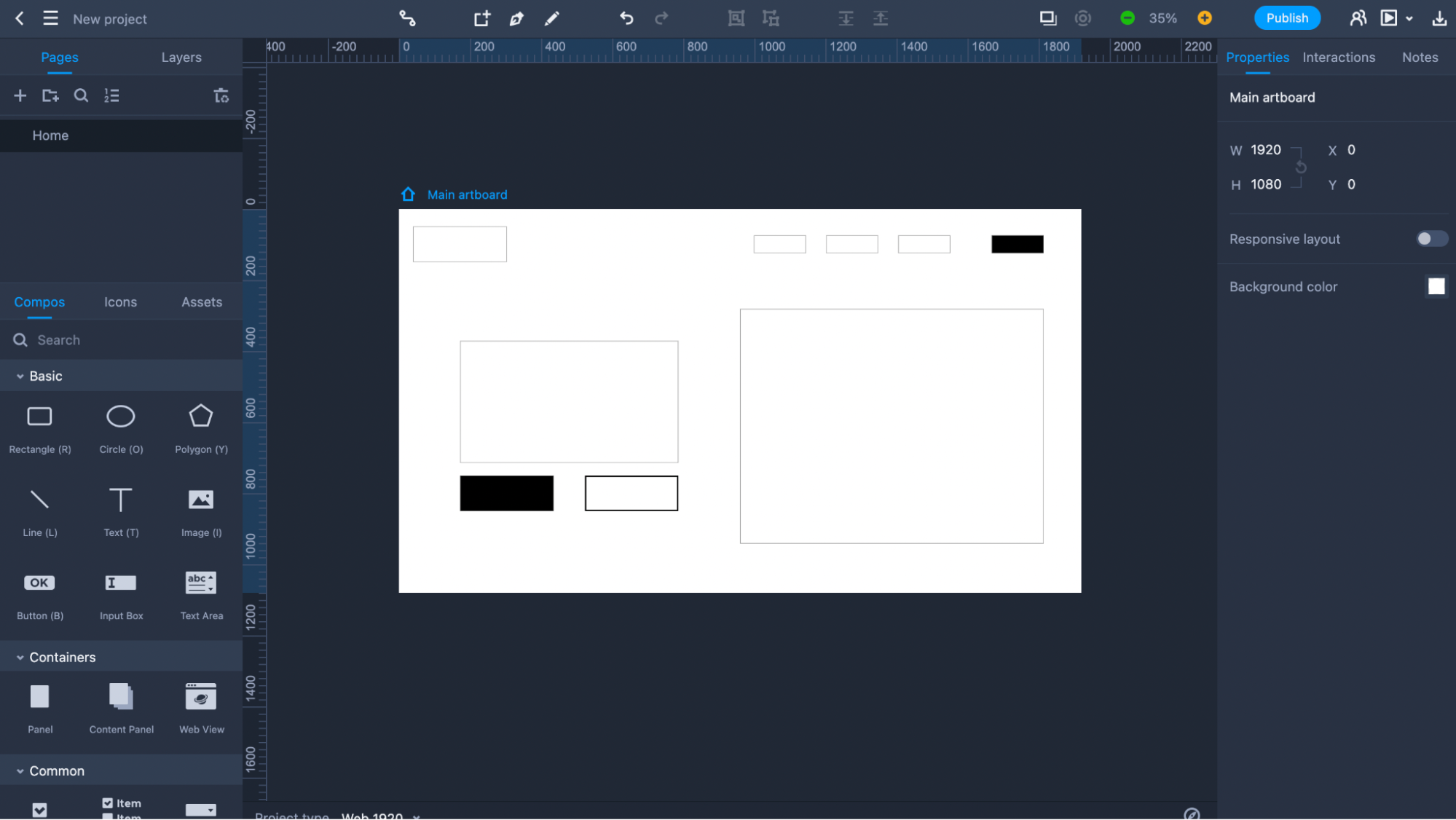1456x820 pixels.
Task: Enable the Responsive layout toggle
Action: 1431,239
